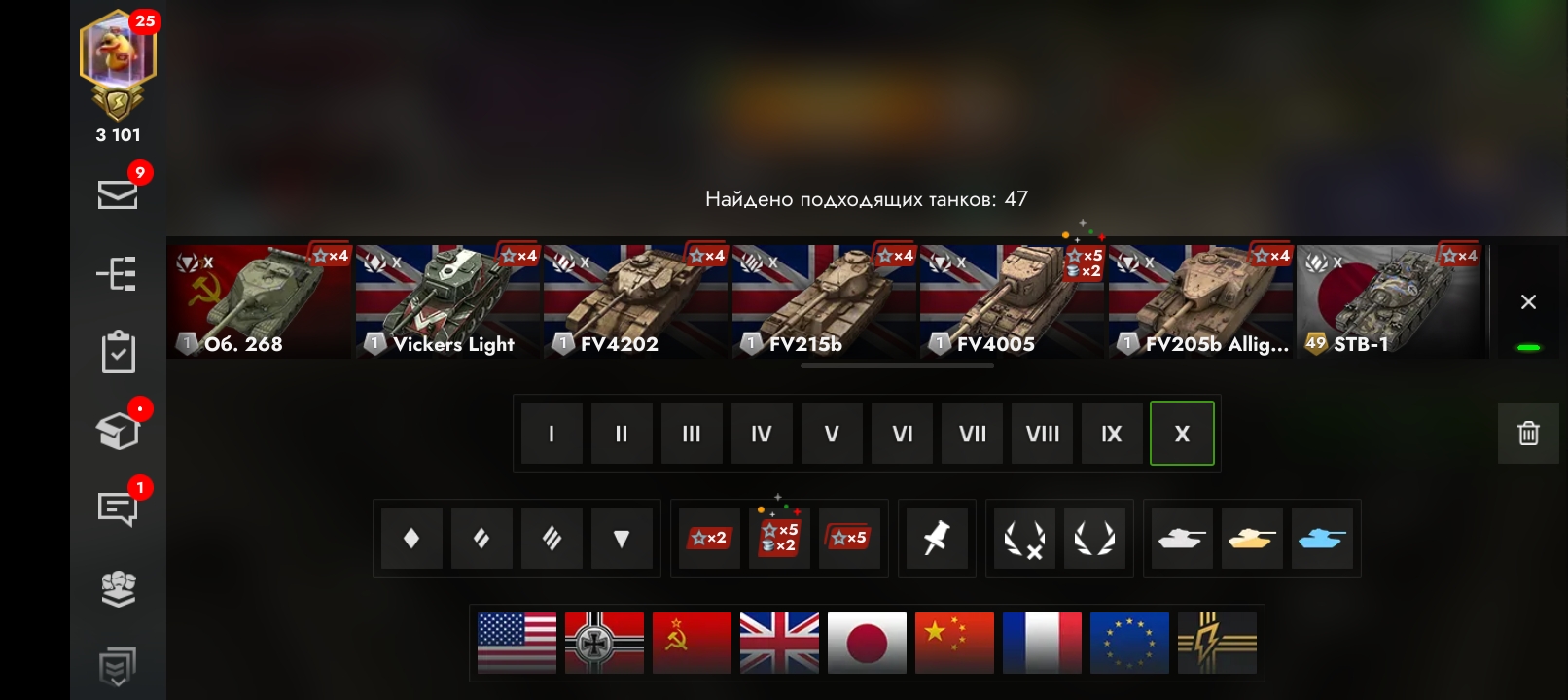This screenshot has width=1568, height=700.
Task: Toggle the tier X filter
Action: click(1182, 434)
